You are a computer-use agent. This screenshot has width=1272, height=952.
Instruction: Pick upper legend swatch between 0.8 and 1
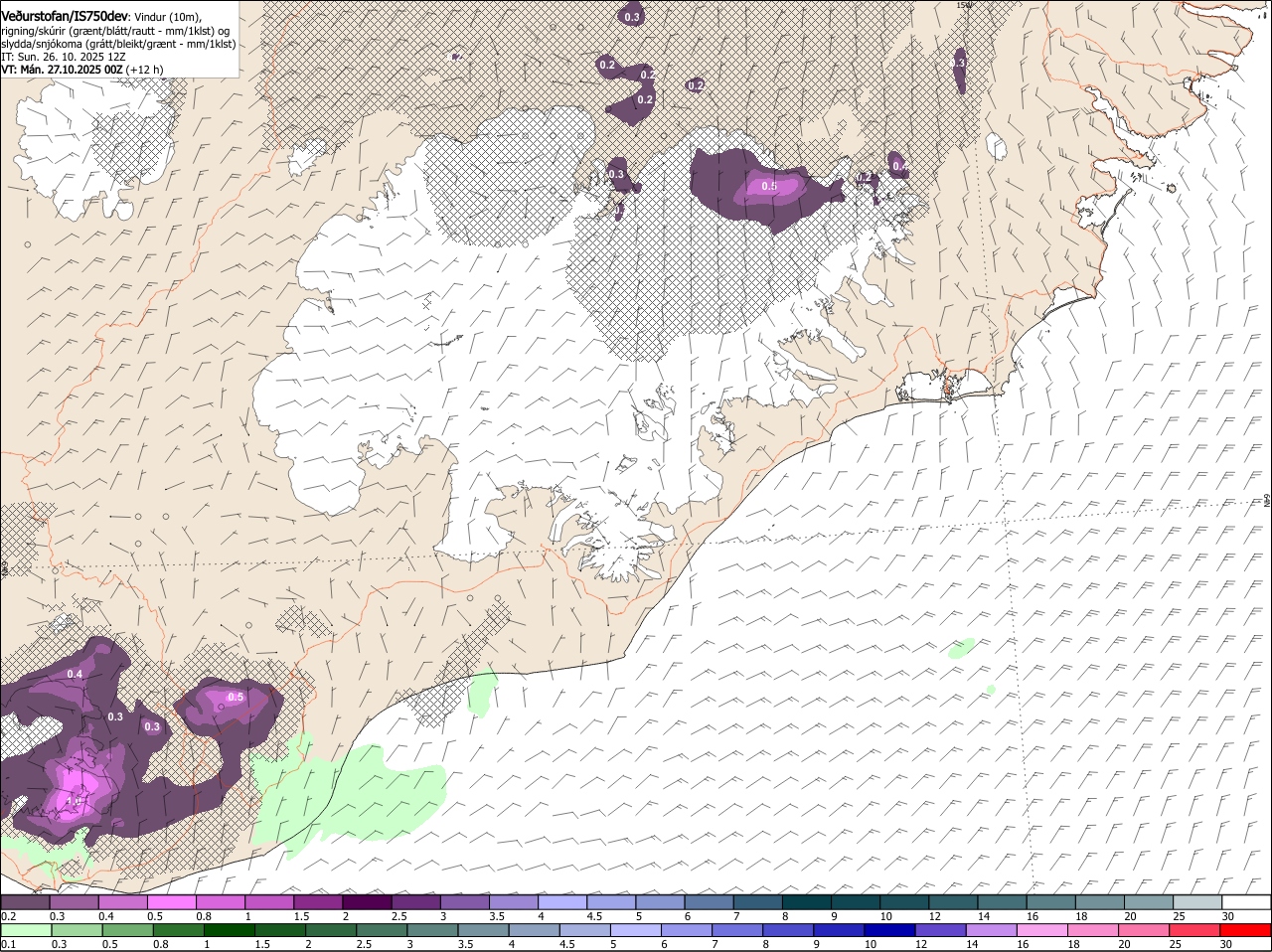pos(220,902)
